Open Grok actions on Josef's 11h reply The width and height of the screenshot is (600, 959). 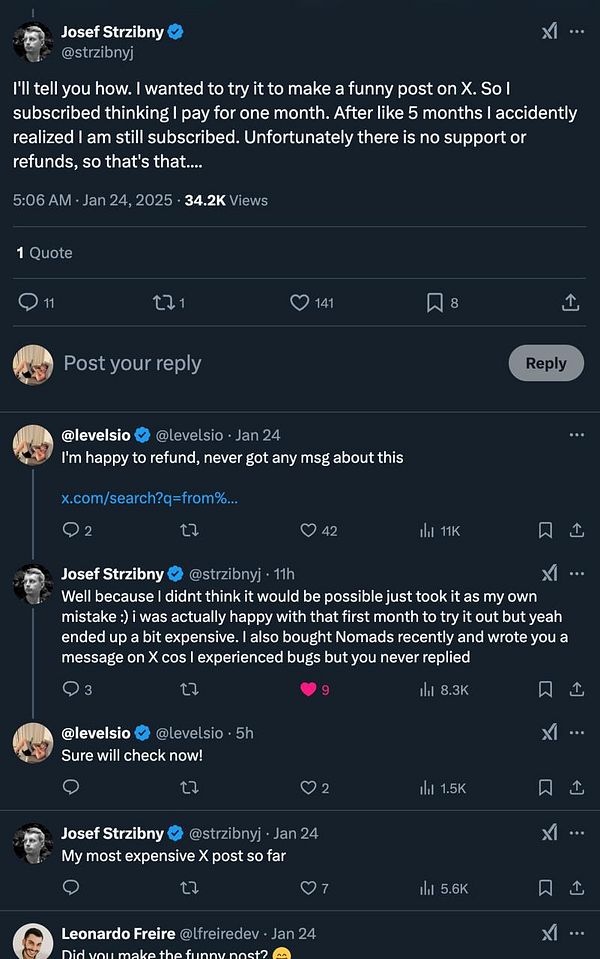[x=550, y=573]
